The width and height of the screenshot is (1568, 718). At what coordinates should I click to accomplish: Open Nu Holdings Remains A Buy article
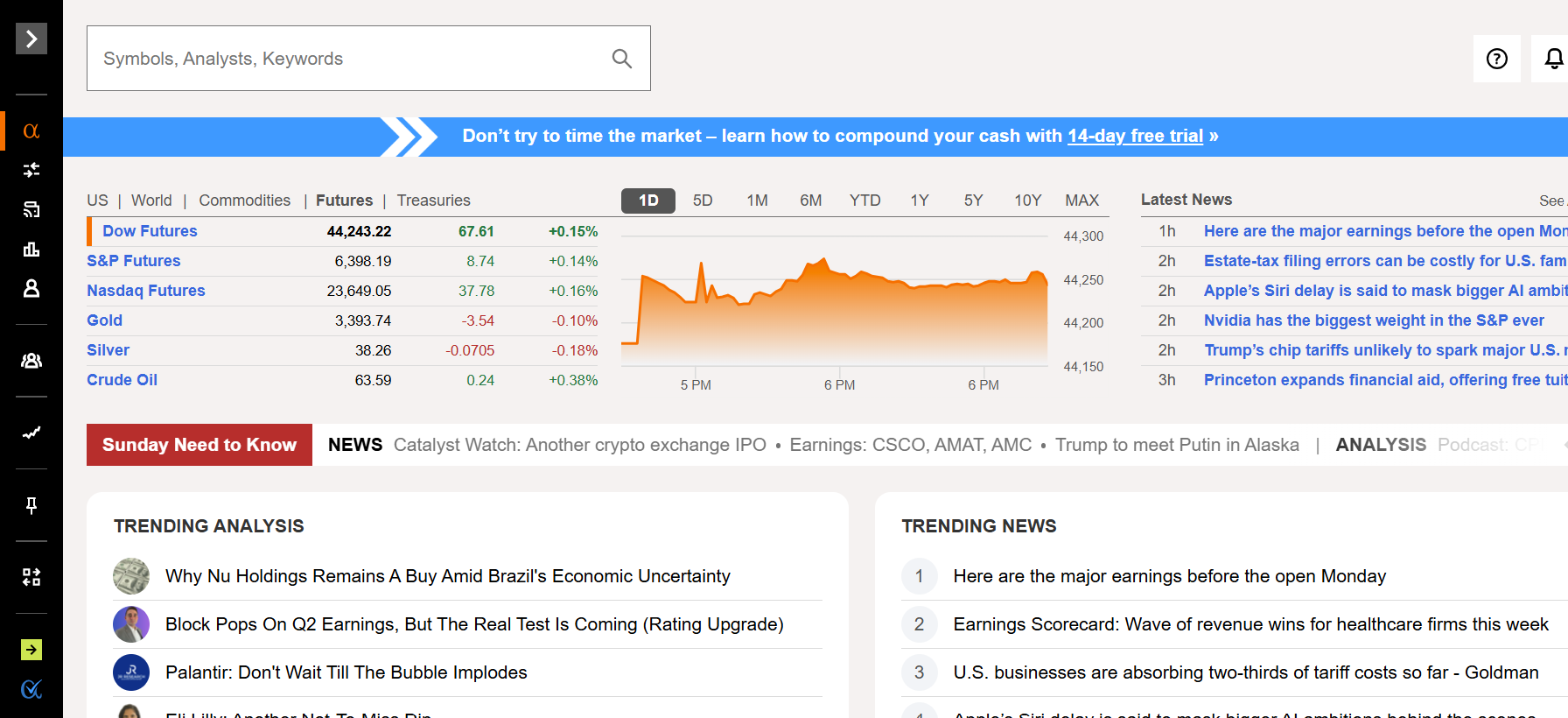448,576
